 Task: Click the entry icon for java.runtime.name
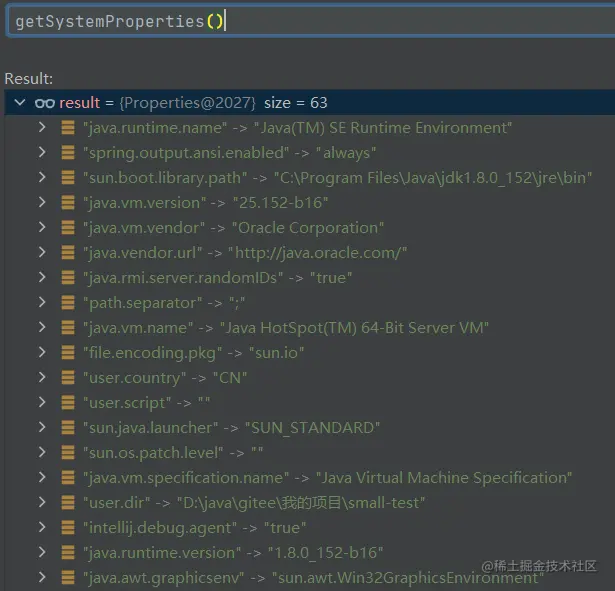pos(68,128)
